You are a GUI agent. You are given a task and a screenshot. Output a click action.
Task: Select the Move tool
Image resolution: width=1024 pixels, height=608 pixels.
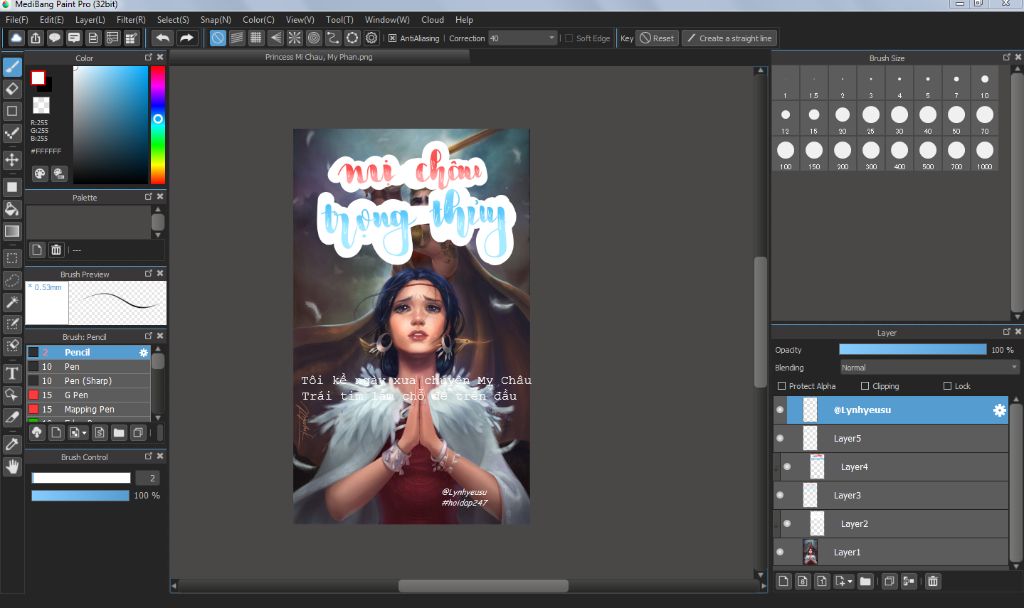(x=12, y=160)
